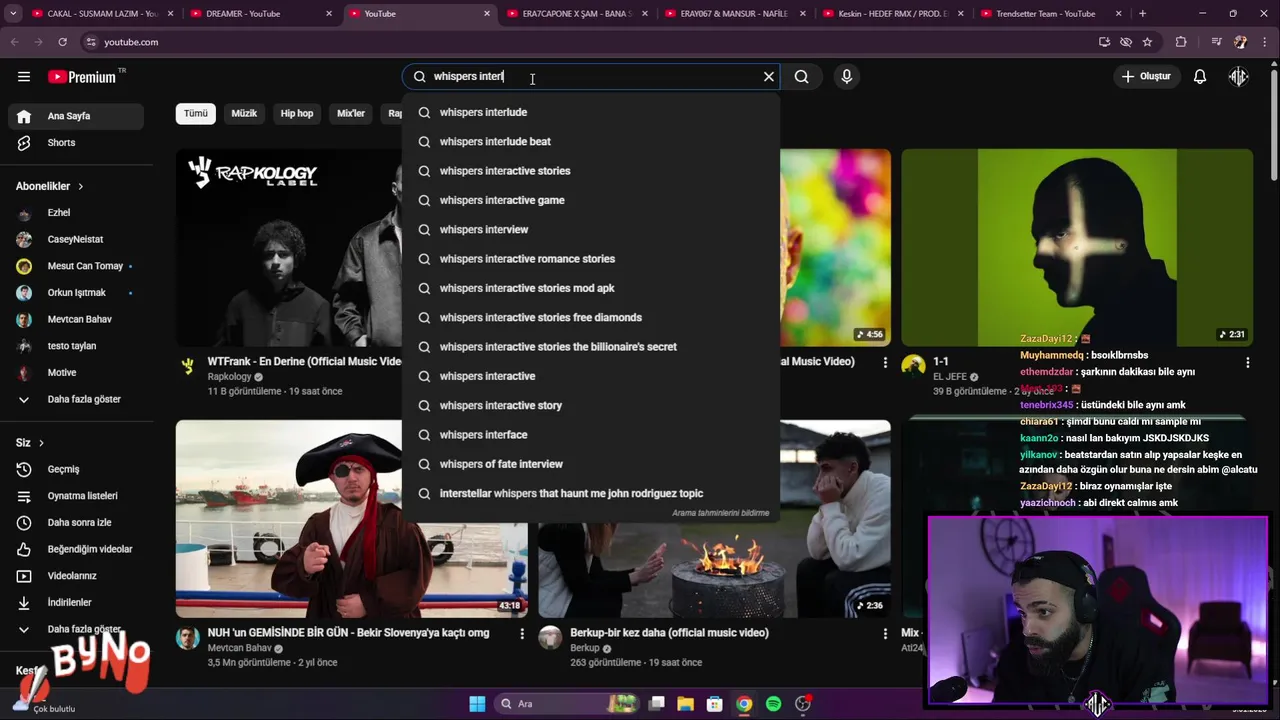Open Chrome media controls icon

click(x=1216, y=42)
